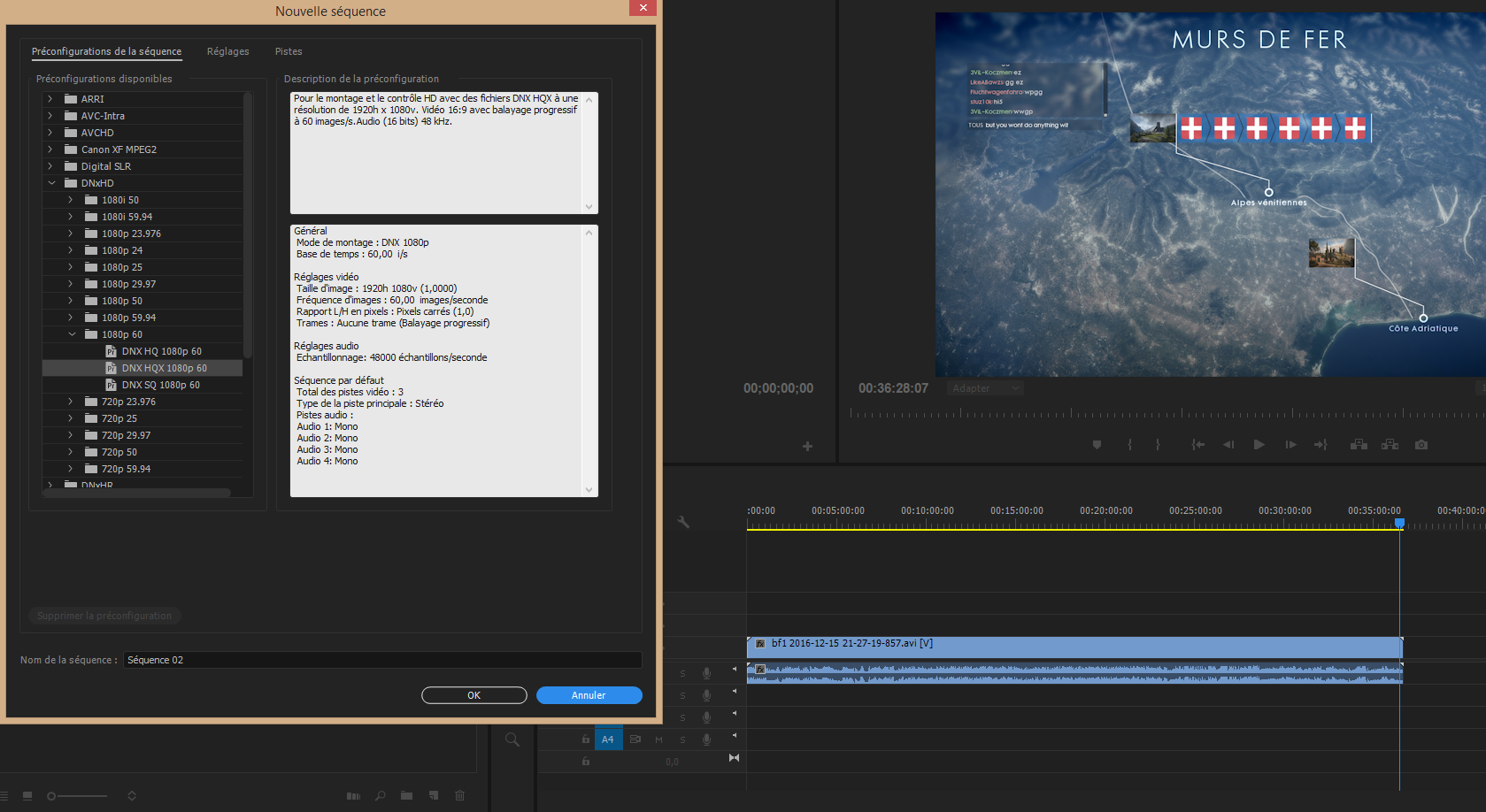Expand the Digital SLR folder
Viewport: 1486px width, 812px height.
point(50,166)
